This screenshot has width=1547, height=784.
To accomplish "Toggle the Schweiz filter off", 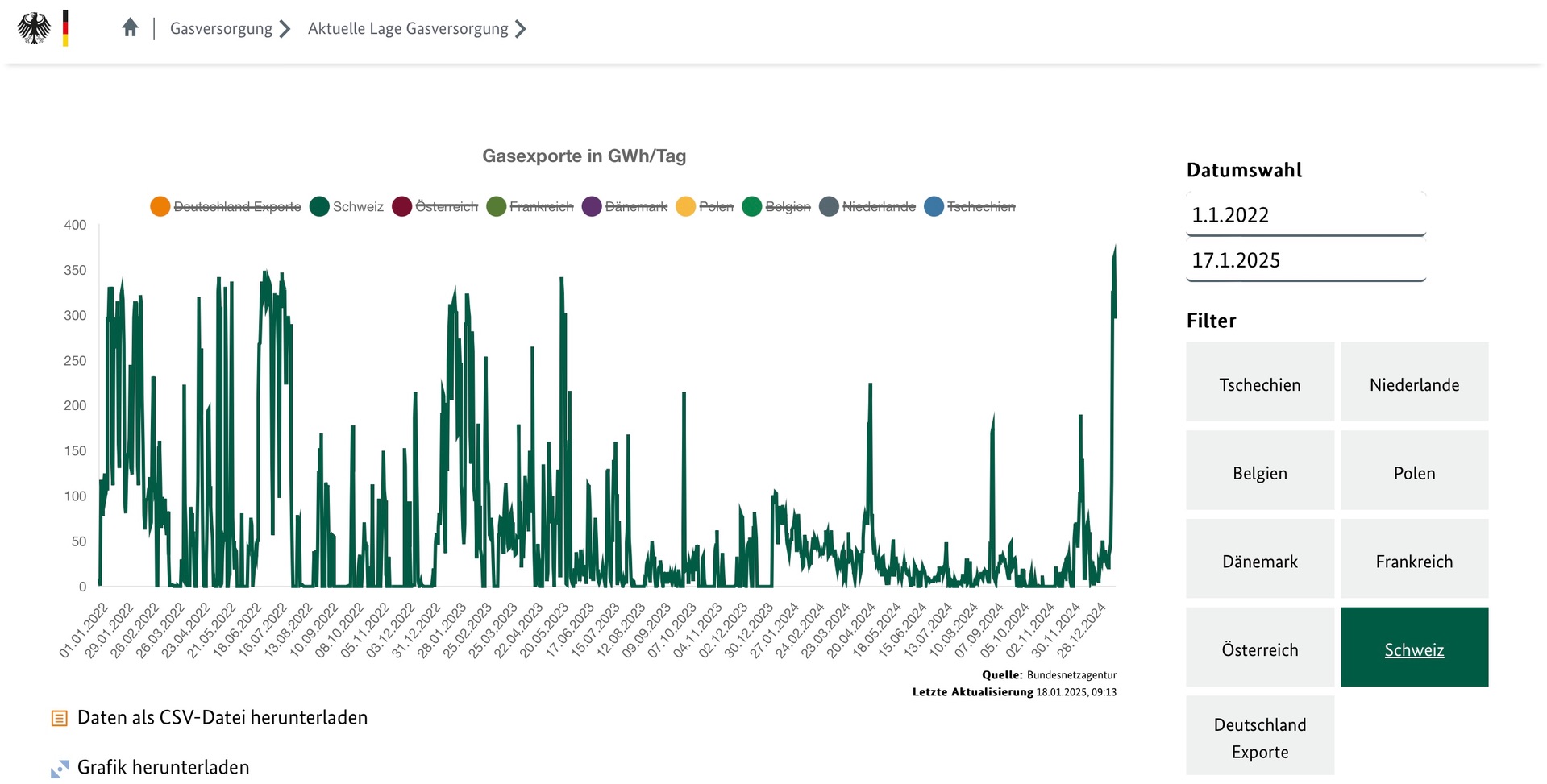I will point(1414,648).
